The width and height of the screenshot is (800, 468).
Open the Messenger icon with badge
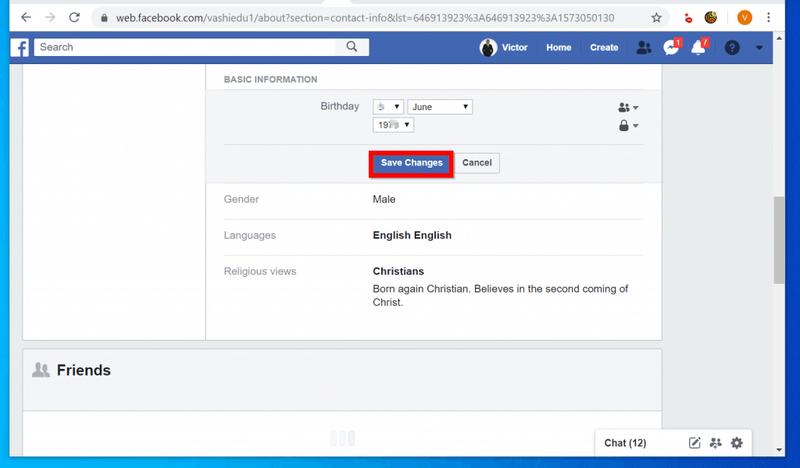(671, 47)
